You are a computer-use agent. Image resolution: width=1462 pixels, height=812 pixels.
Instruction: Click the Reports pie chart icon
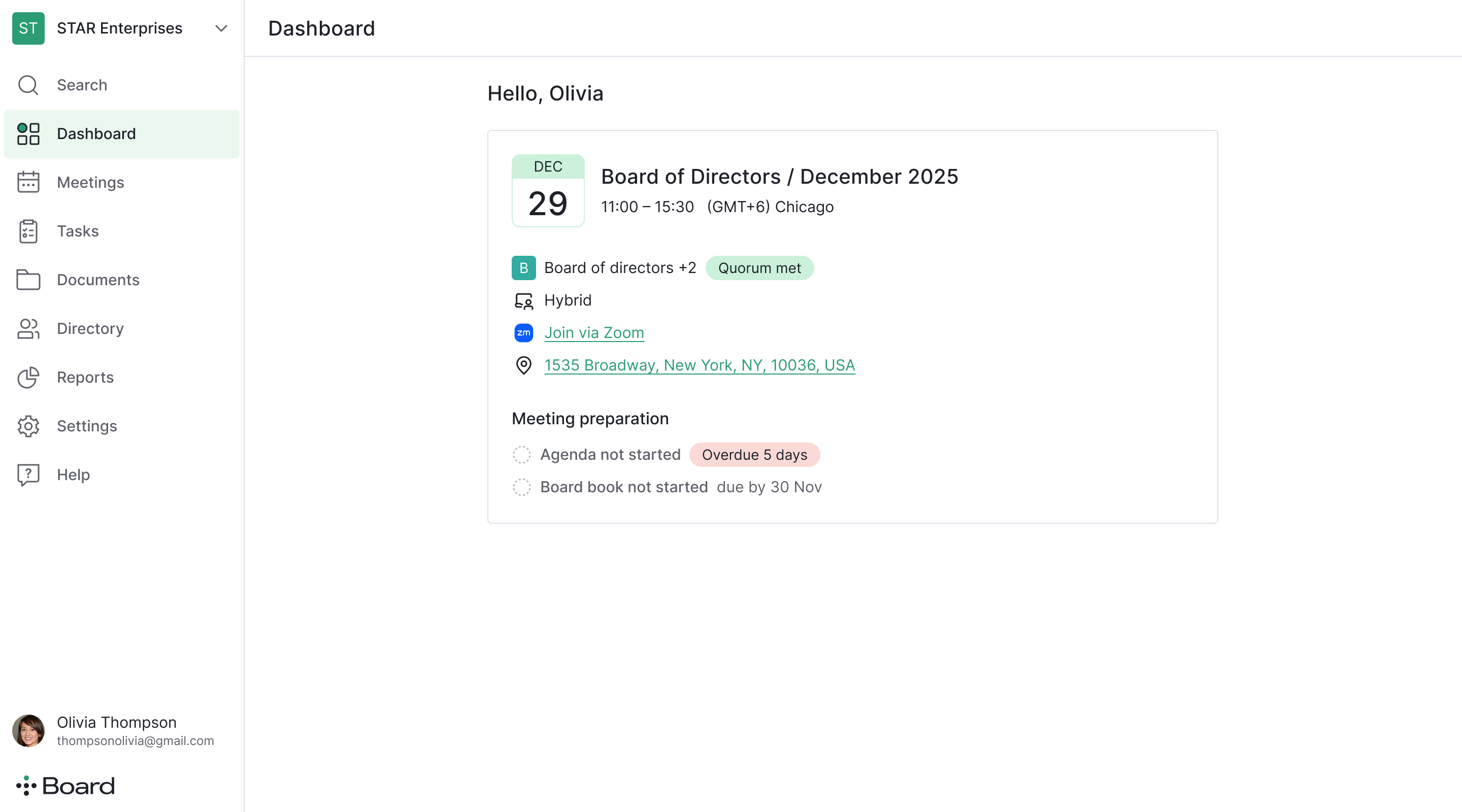28,378
